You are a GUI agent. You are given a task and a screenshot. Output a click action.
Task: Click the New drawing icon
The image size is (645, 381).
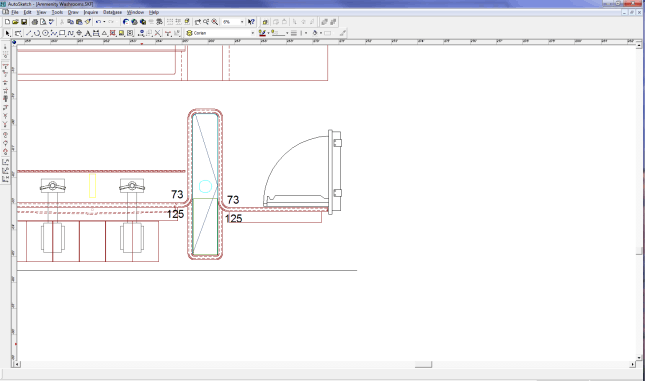pyautogui.click(x=7, y=22)
